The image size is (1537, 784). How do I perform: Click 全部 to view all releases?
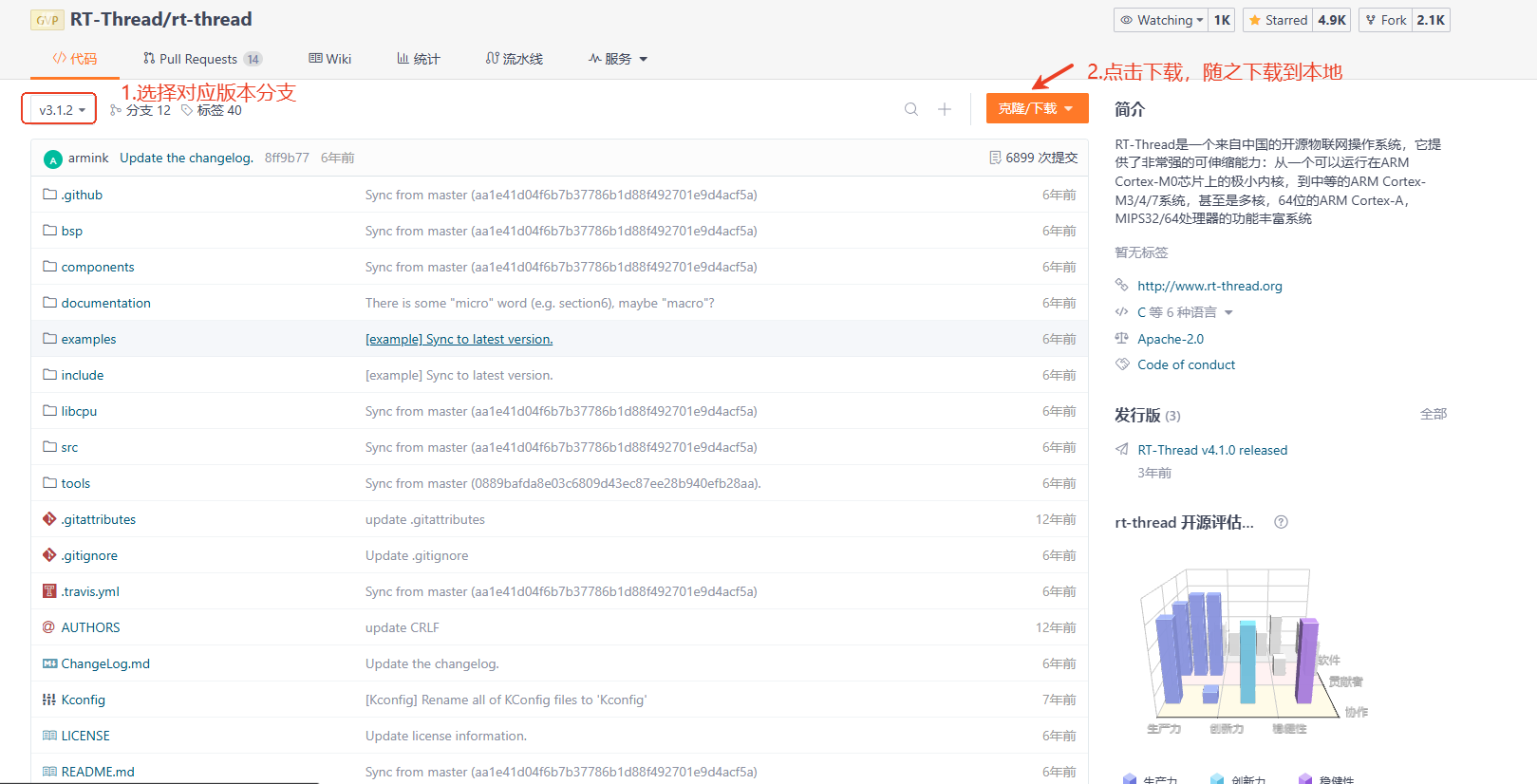point(1434,414)
